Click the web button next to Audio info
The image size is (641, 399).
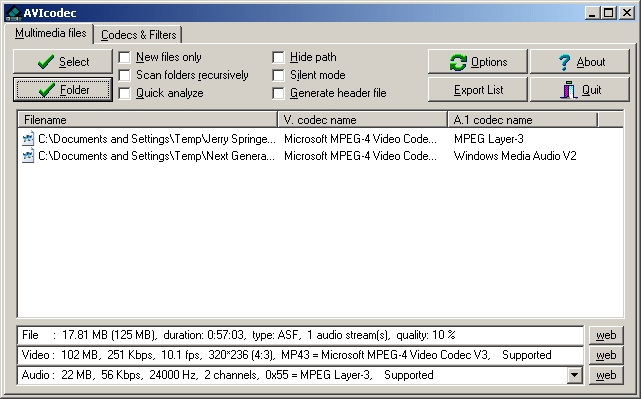[x=606, y=375]
